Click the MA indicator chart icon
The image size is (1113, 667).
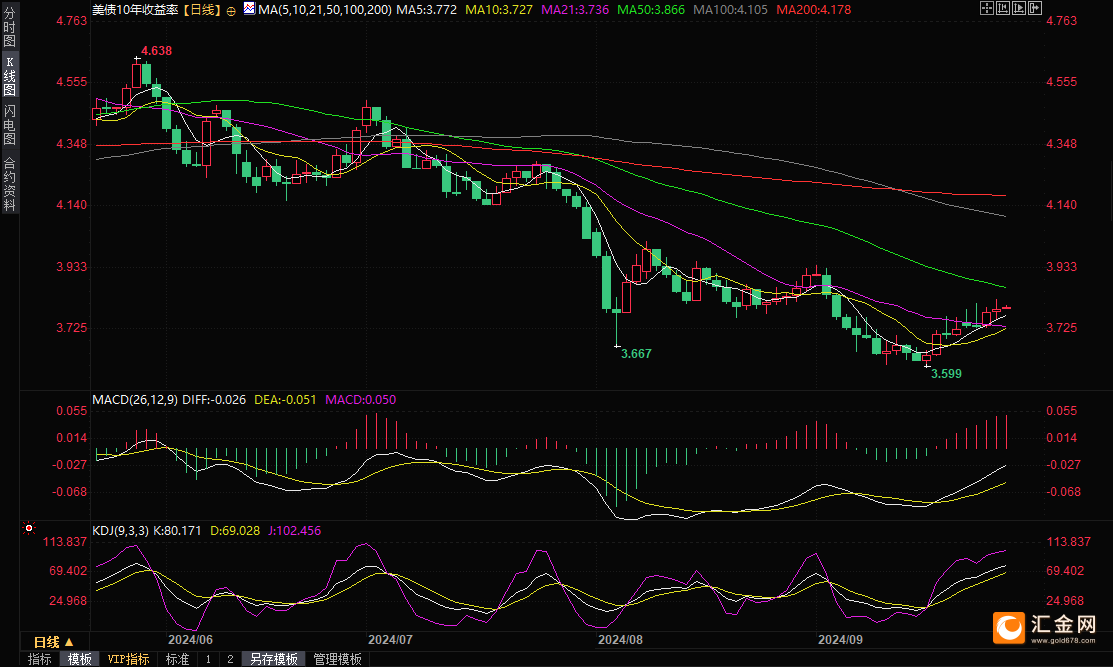coord(249,9)
